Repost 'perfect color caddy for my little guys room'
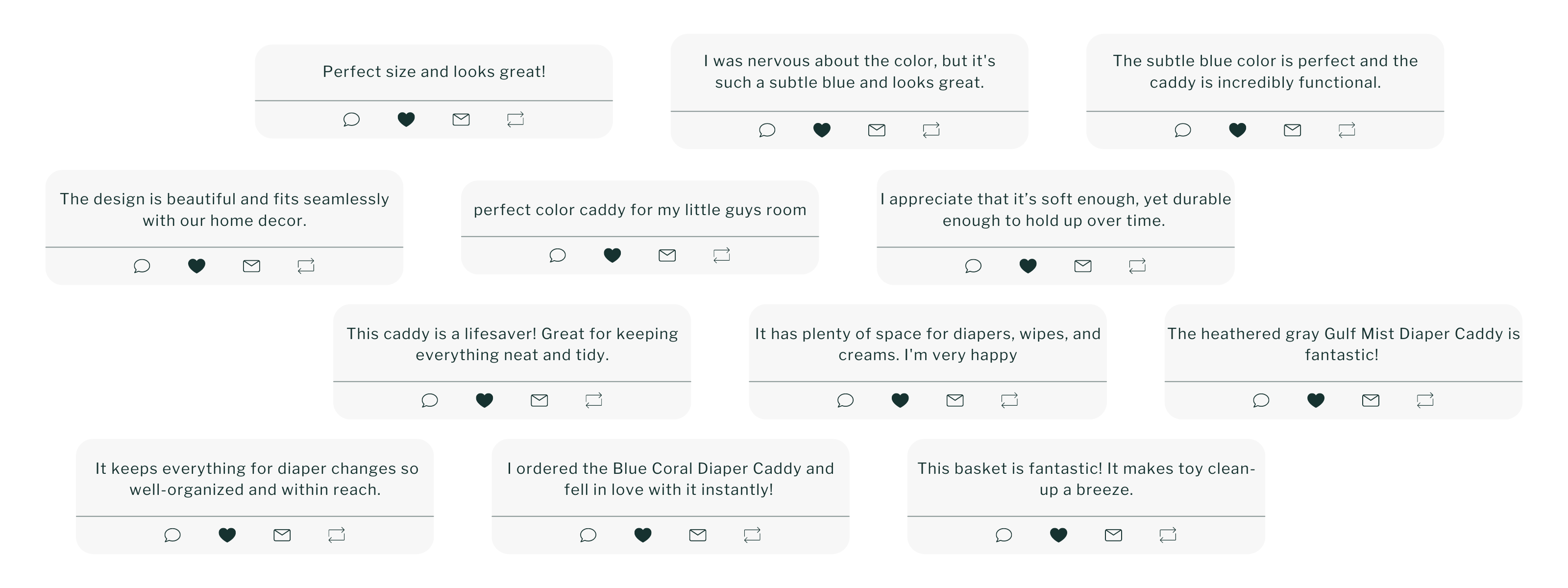The image size is (1568, 588). point(721,255)
